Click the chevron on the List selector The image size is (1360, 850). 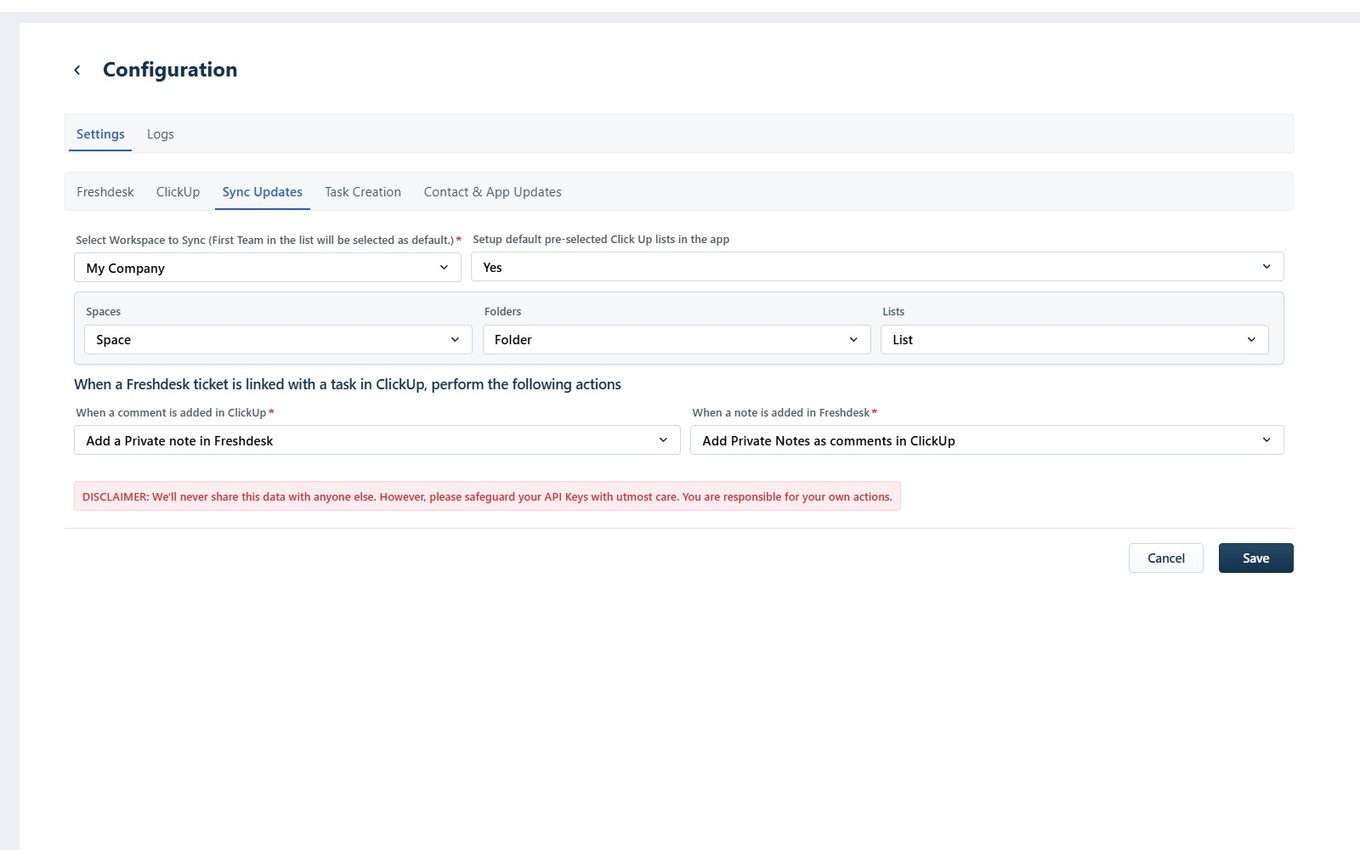click(1251, 339)
